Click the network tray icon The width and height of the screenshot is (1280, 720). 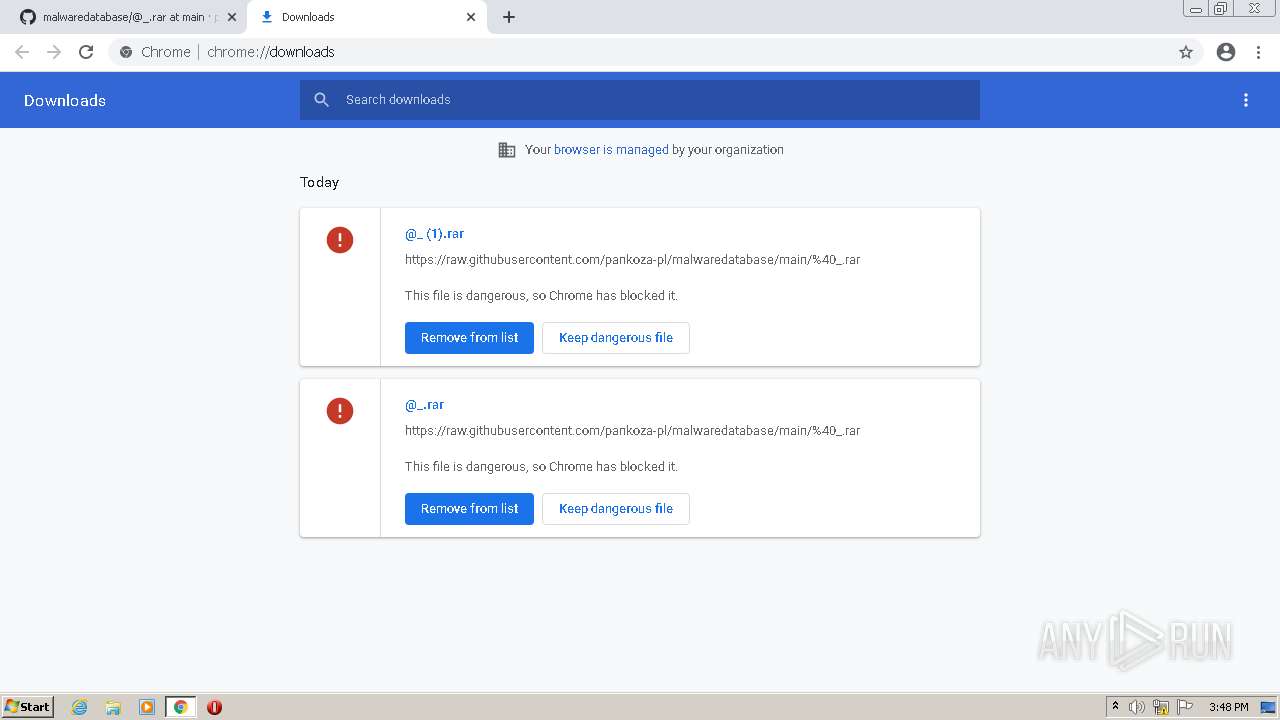1161,707
